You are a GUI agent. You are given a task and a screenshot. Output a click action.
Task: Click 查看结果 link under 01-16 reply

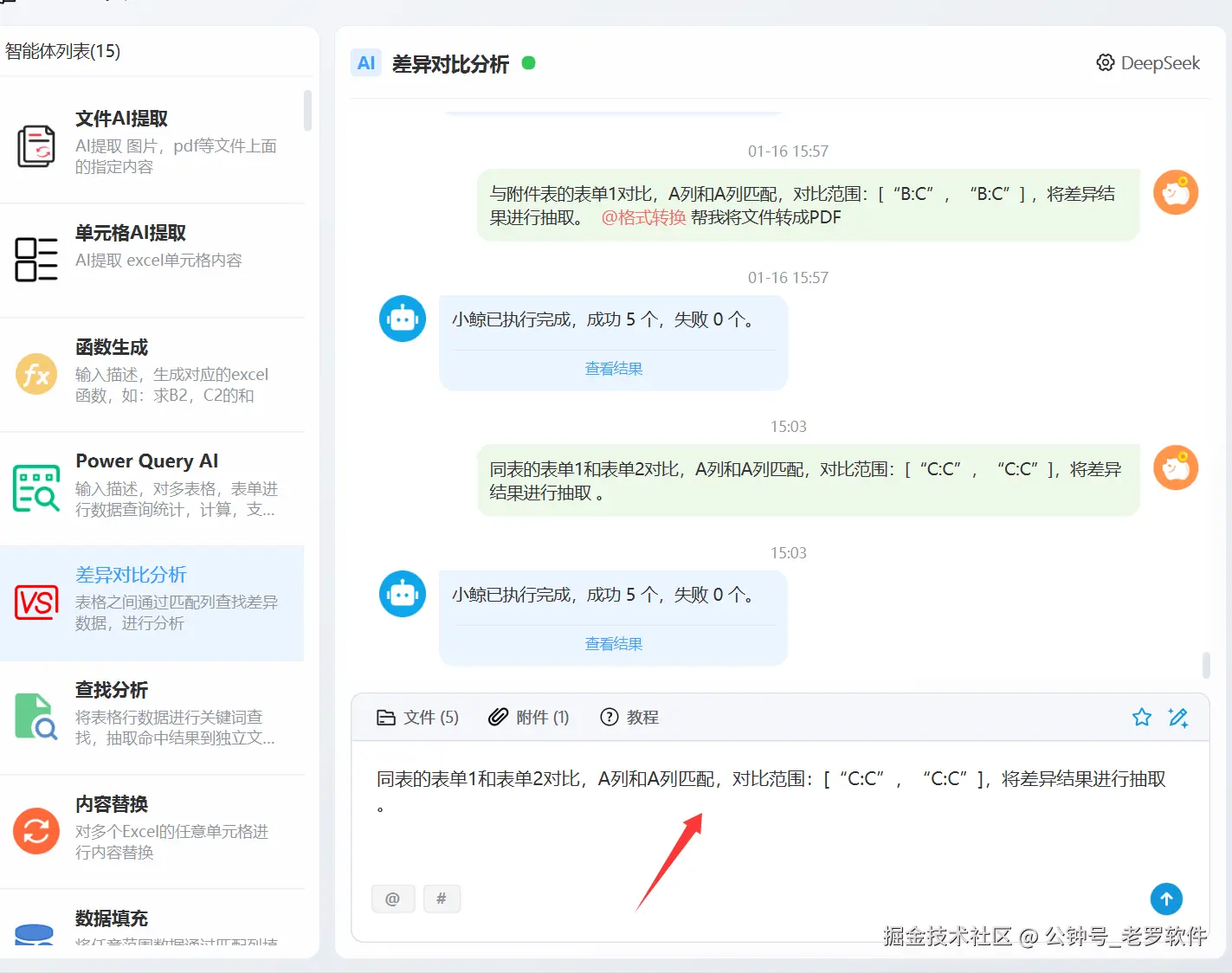point(614,369)
